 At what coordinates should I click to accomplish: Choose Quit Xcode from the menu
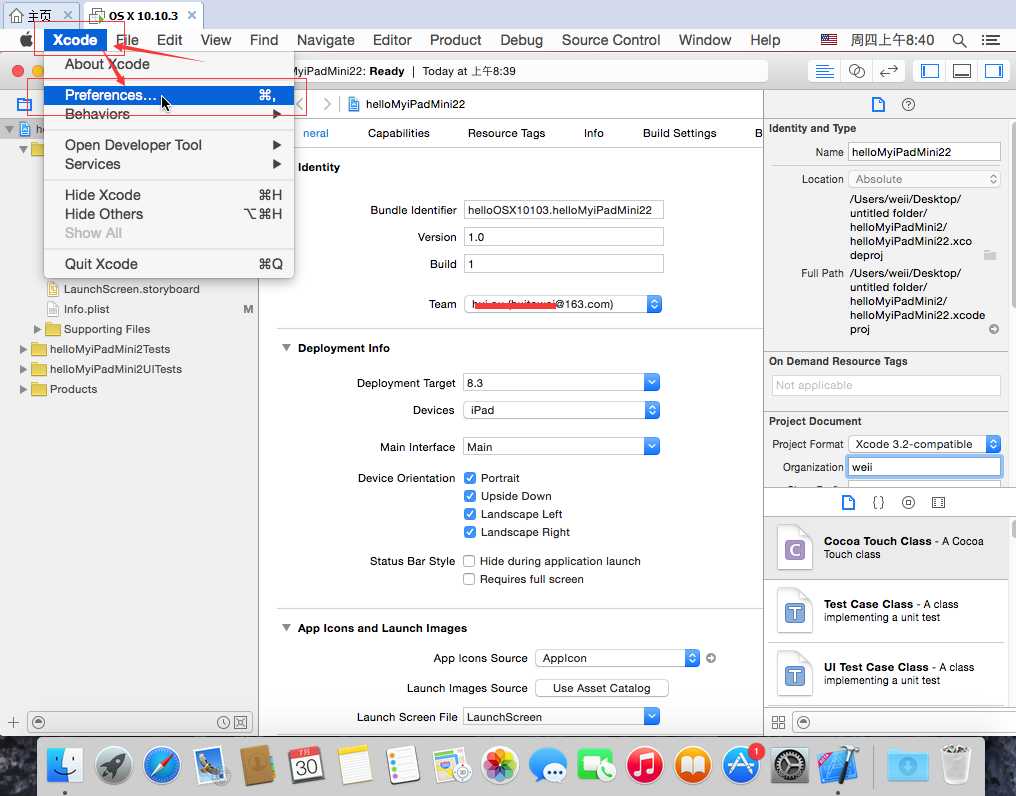[x=168, y=264]
